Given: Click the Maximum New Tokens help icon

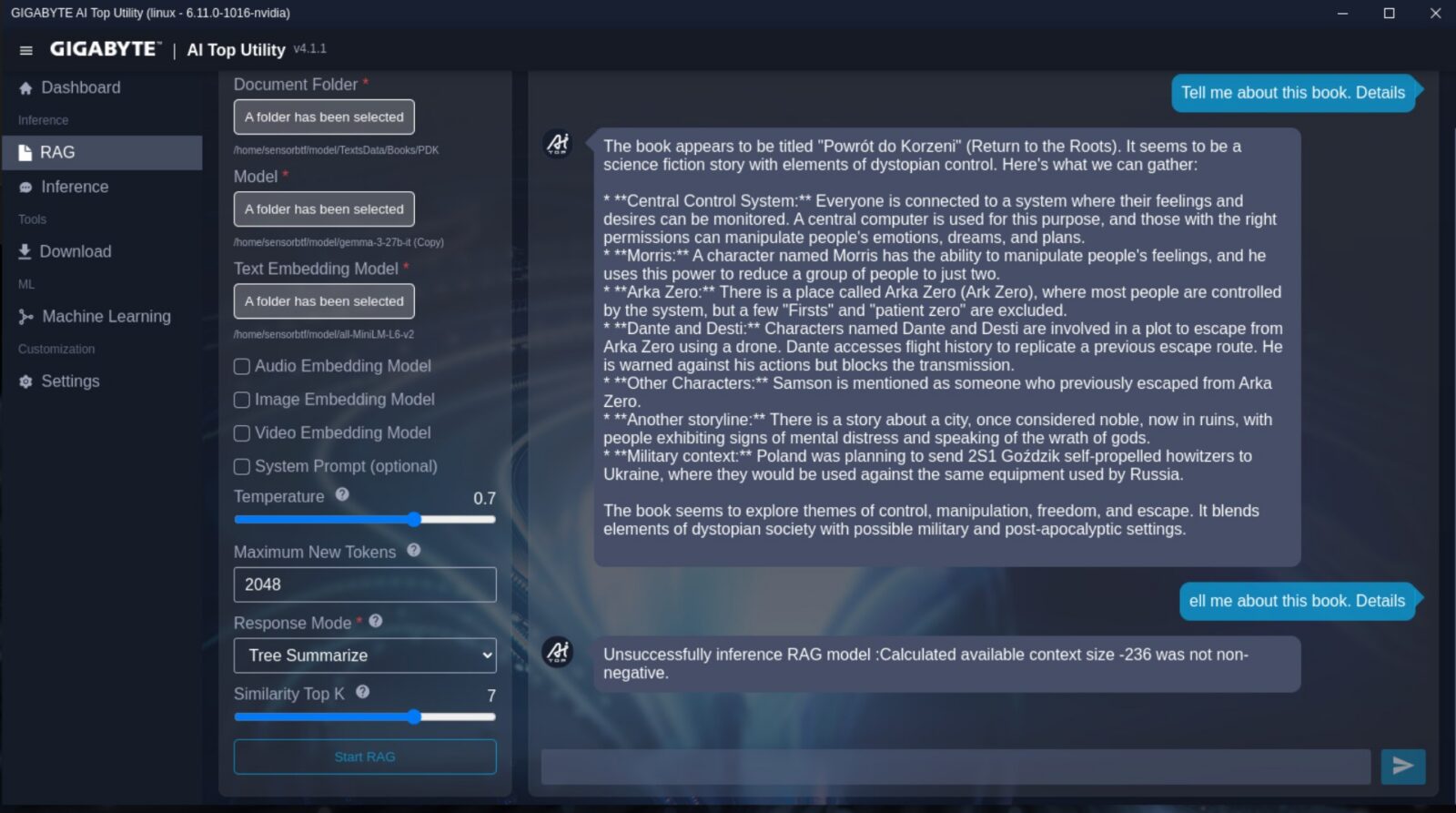Looking at the screenshot, I should (414, 550).
